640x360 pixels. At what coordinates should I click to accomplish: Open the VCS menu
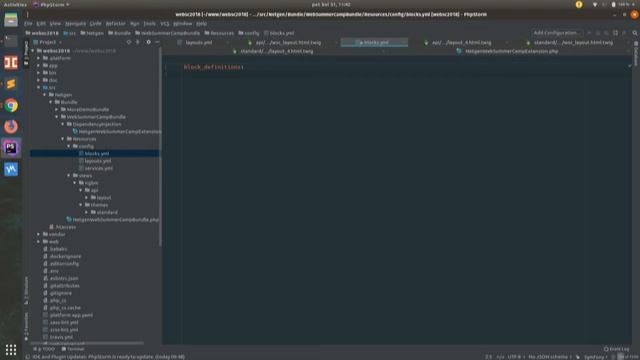point(164,24)
